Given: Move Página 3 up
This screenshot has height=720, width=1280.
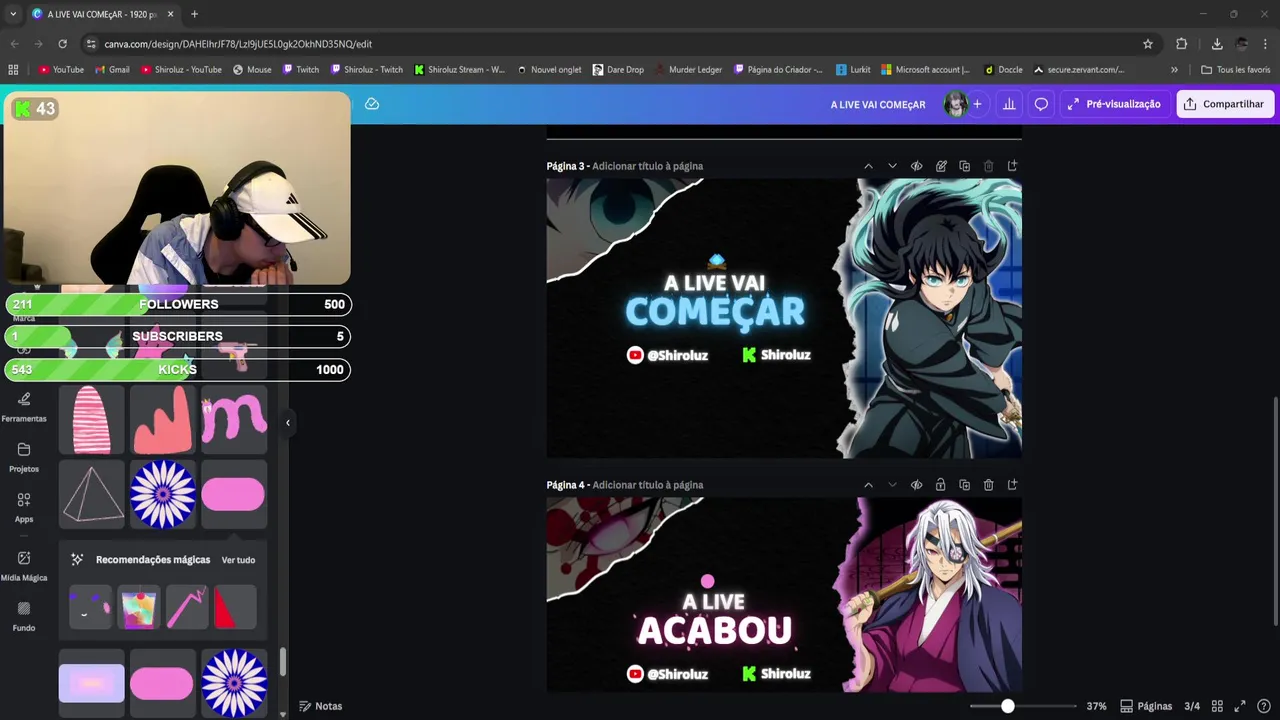Looking at the screenshot, I should 868,166.
